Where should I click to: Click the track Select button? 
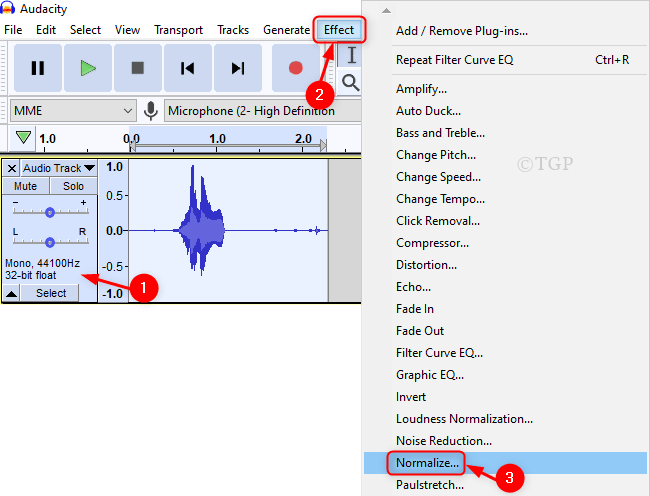51,293
